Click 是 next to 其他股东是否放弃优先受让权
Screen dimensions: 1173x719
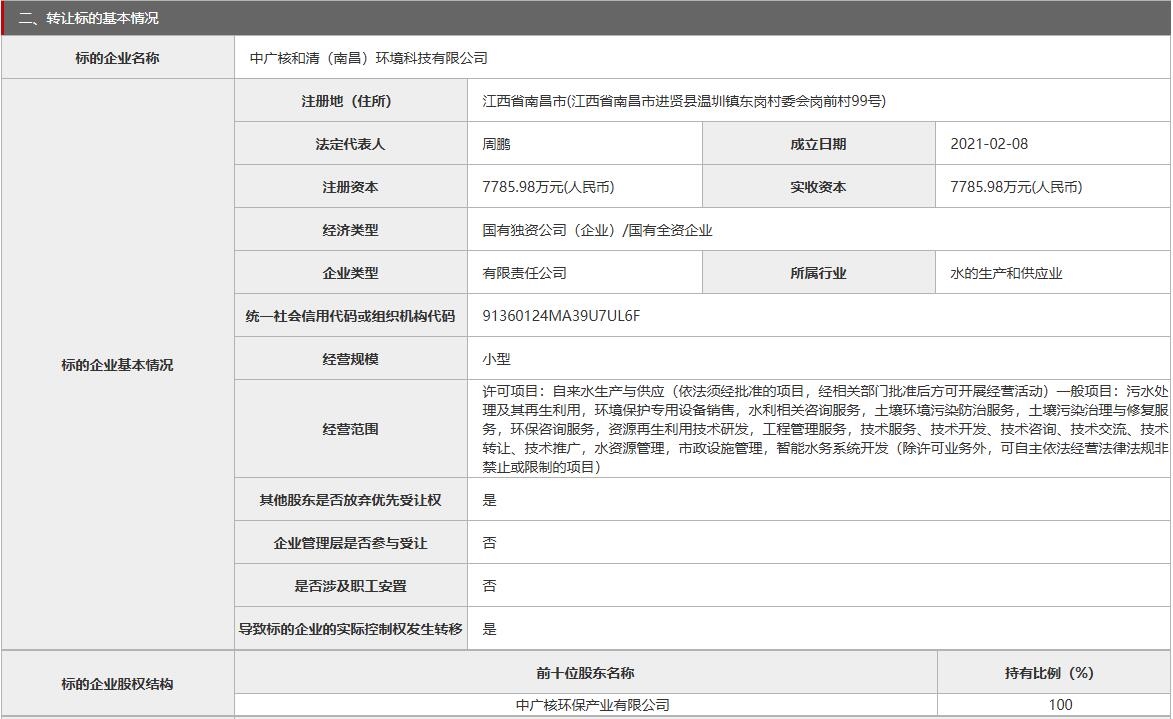point(484,499)
